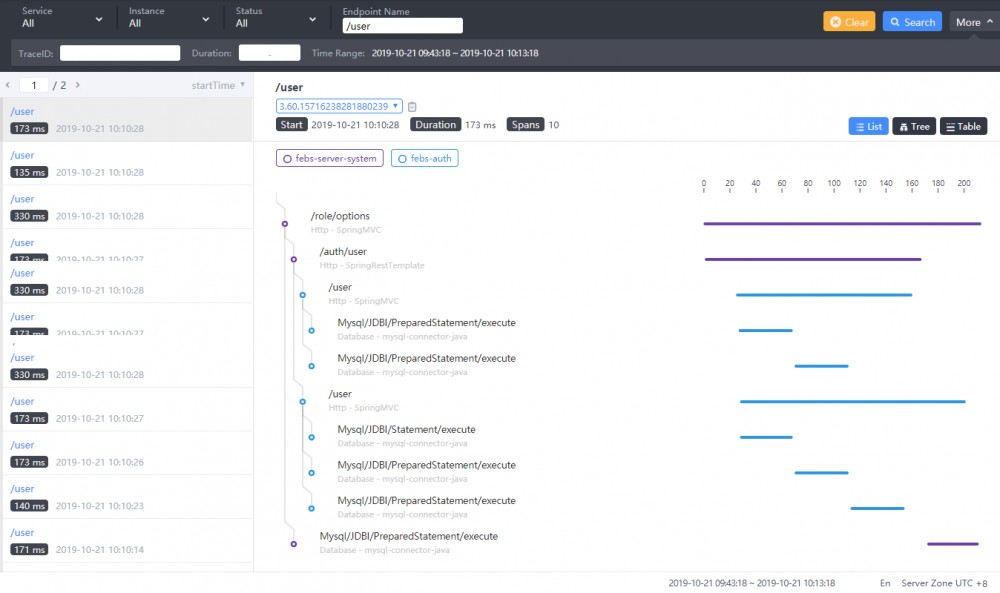This screenshot has width=1000, height=593.
Task: Click the /auth/user span node circle
Action: pos(294,259)
